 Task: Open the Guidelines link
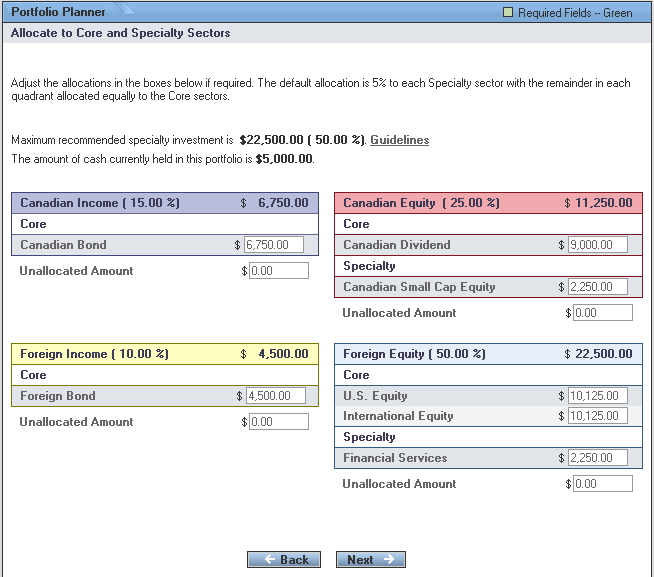400,140
